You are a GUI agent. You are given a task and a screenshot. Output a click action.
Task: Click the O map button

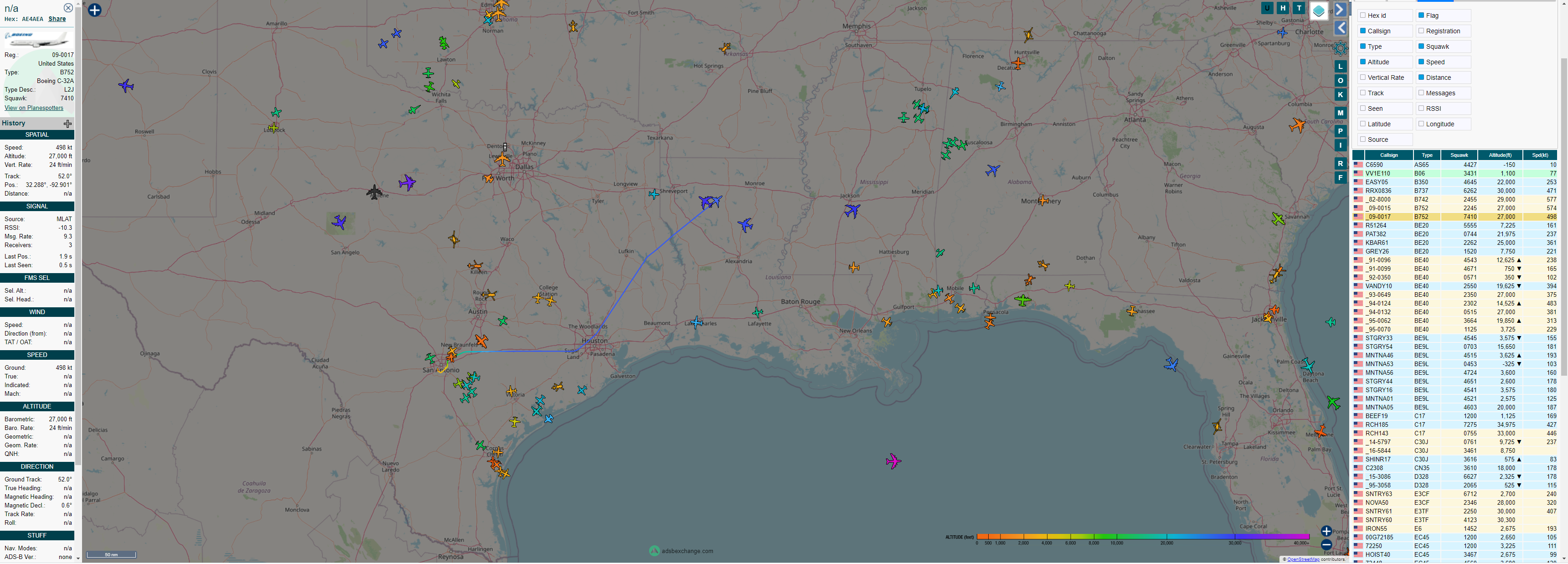(1341, 80)
